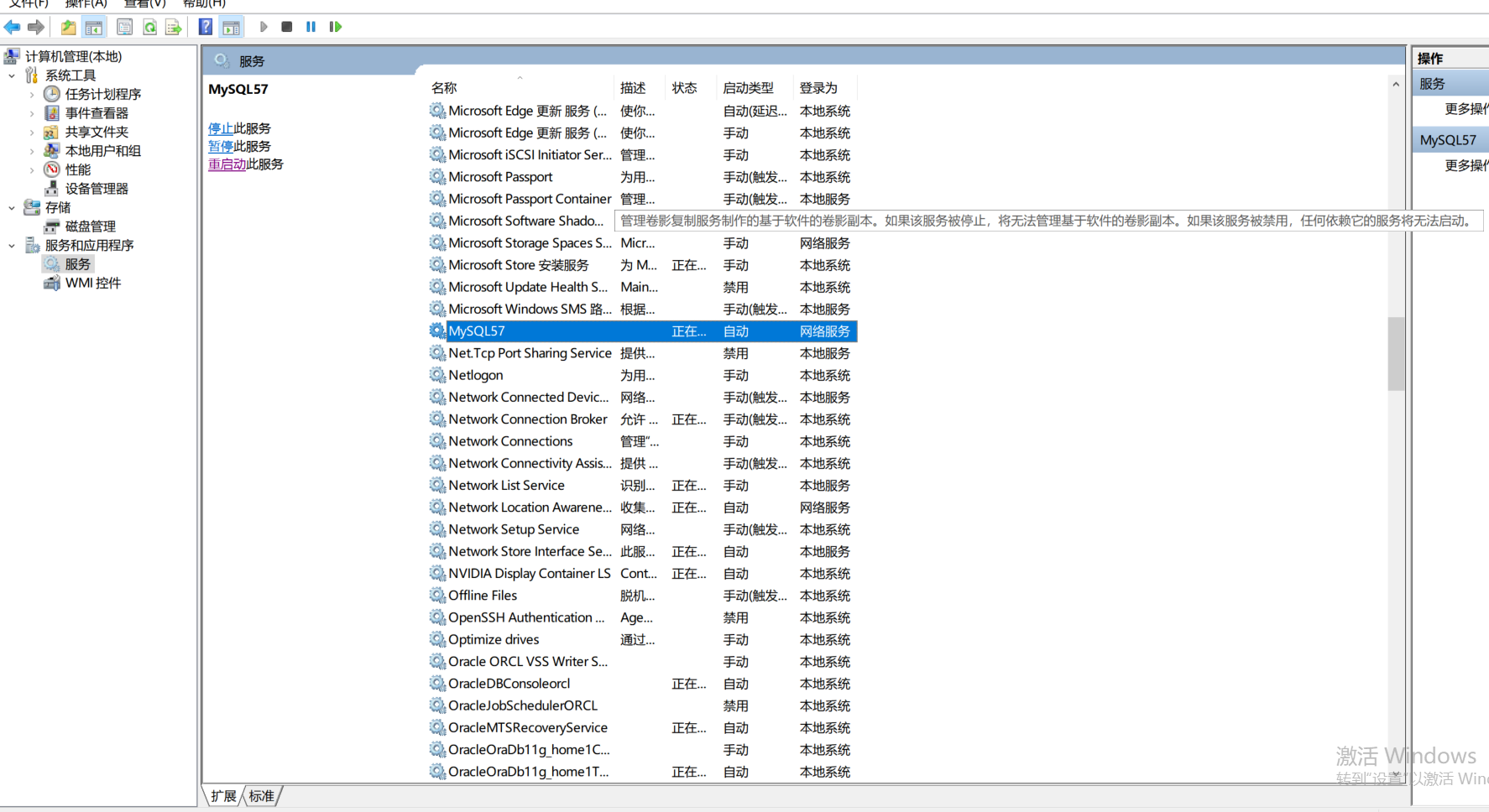Expand the 事件查看器 node arrow
The height and width of the screenshot is (812, 1489).
pyautogui.click(x=32, y=113)
